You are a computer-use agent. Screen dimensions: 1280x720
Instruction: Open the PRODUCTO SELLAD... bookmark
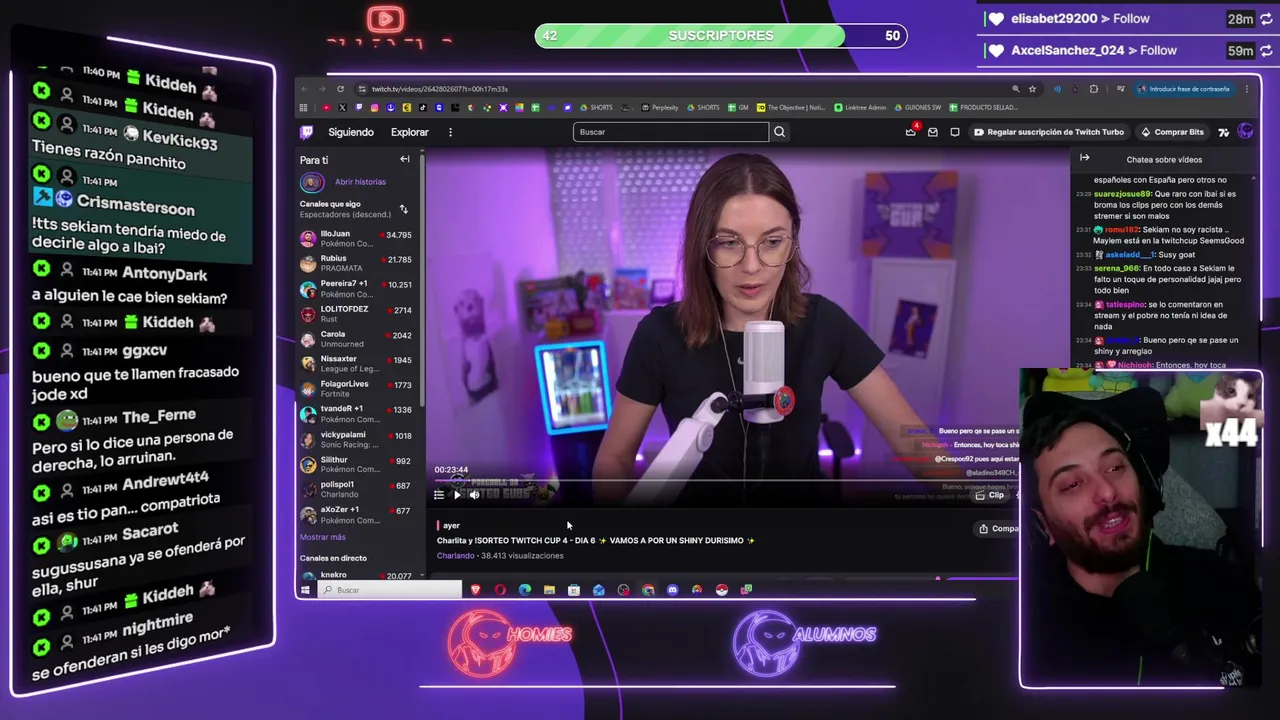click(x=983, y=107)
